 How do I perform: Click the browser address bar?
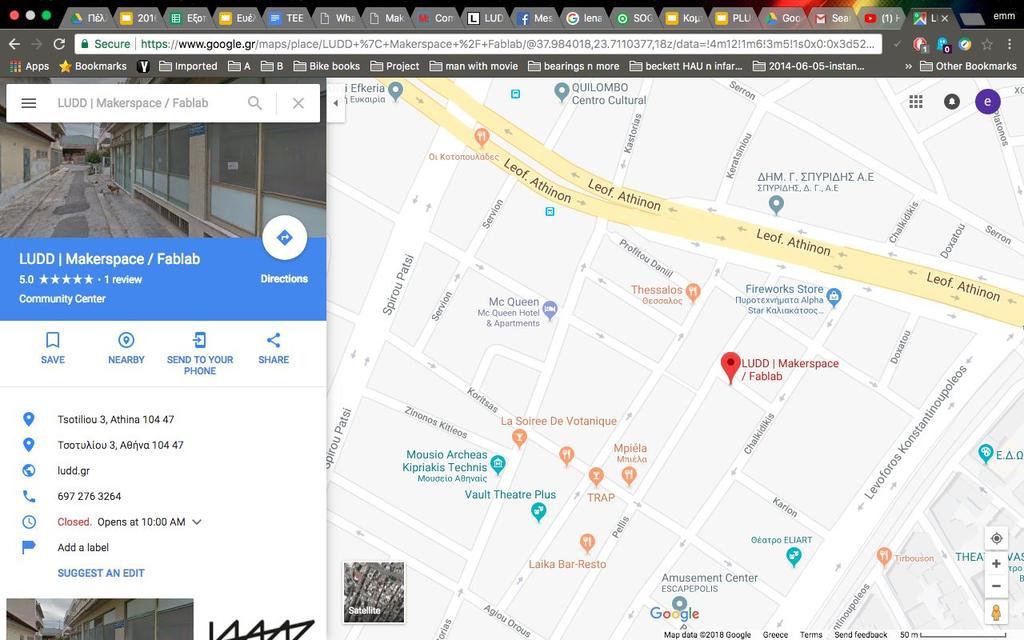click(478, 44)
